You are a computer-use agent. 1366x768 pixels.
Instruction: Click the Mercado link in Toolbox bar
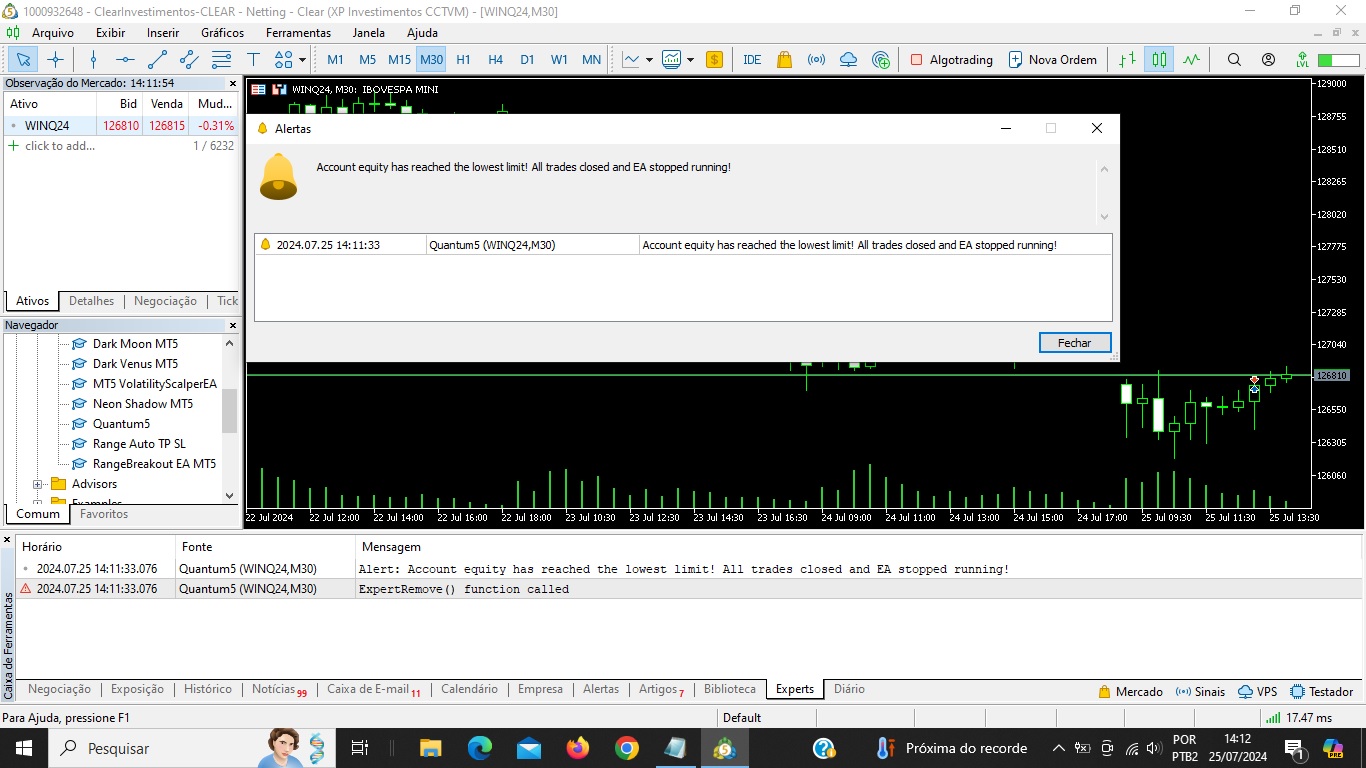click(1130, 691)
